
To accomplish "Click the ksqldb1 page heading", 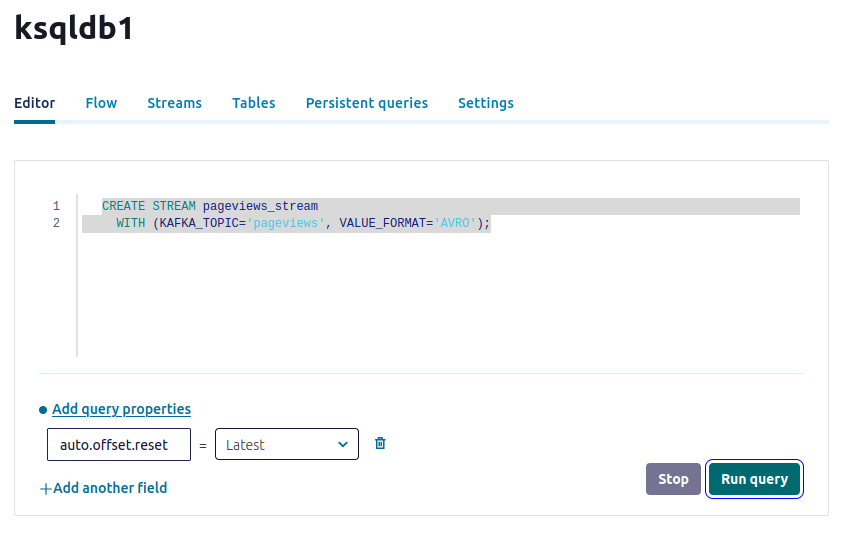I will [74, 28].
